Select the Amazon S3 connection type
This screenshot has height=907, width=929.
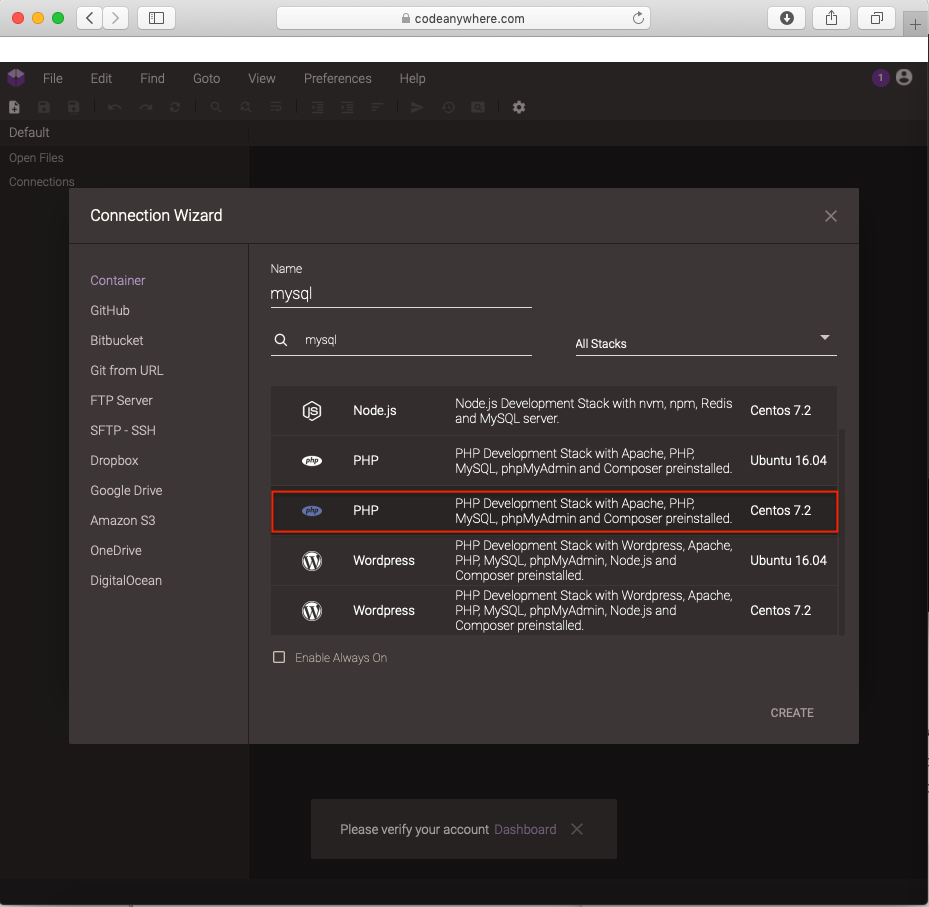point(123,521)
